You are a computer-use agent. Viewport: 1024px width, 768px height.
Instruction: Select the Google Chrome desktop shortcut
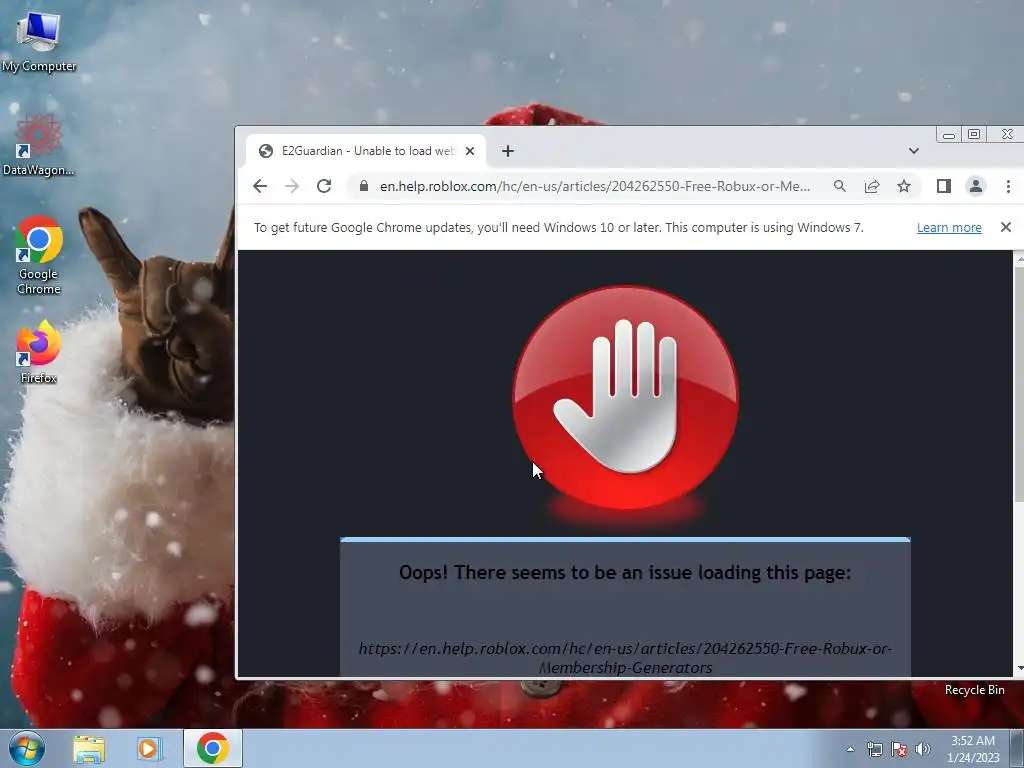point(39,255)
